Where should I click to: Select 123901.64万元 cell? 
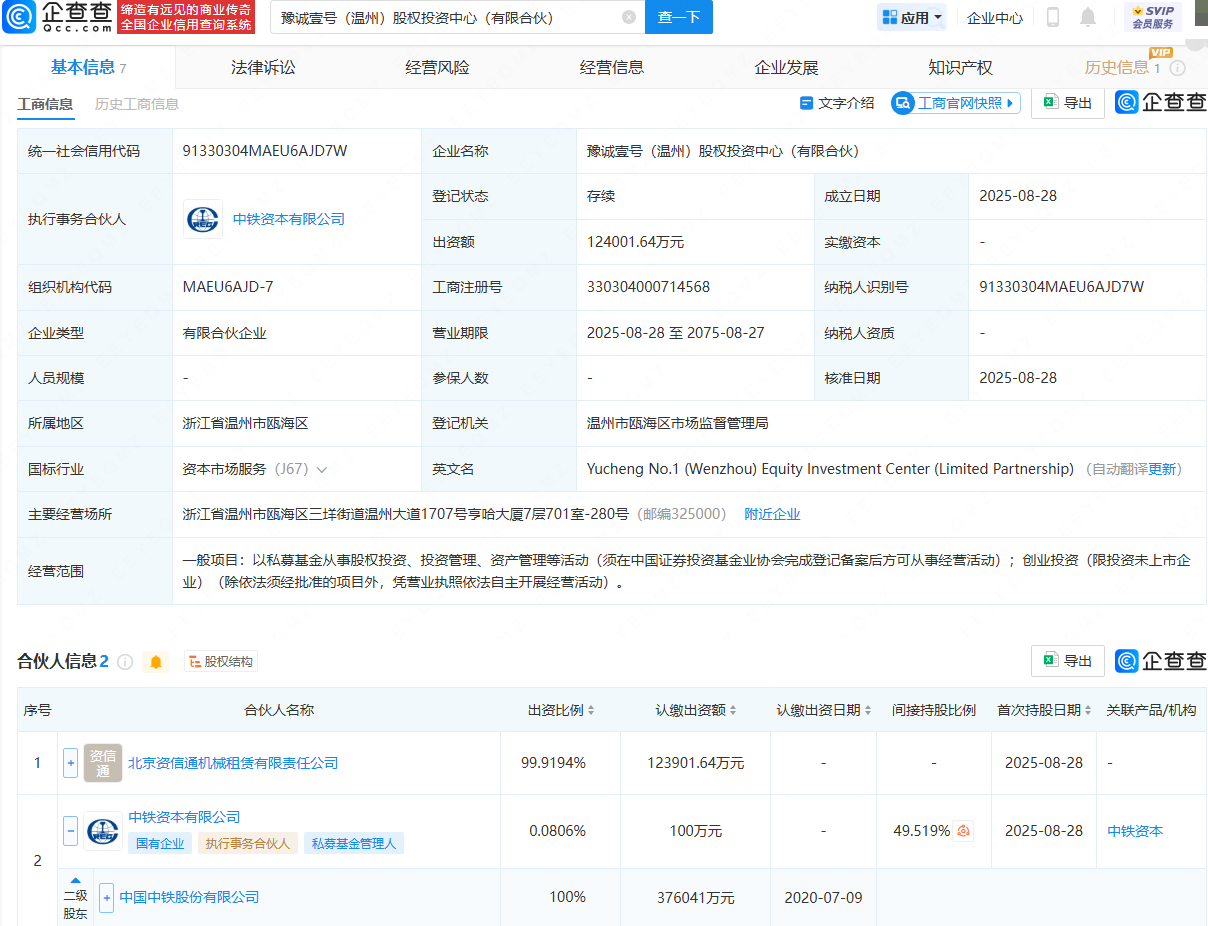coord(696,763)
